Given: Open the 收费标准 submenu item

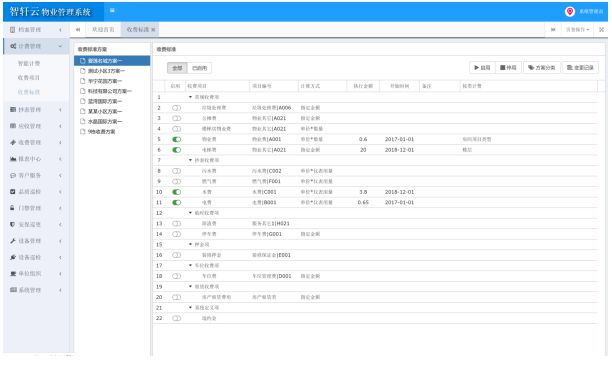Looking at the screenshot, I should [29, 92].
